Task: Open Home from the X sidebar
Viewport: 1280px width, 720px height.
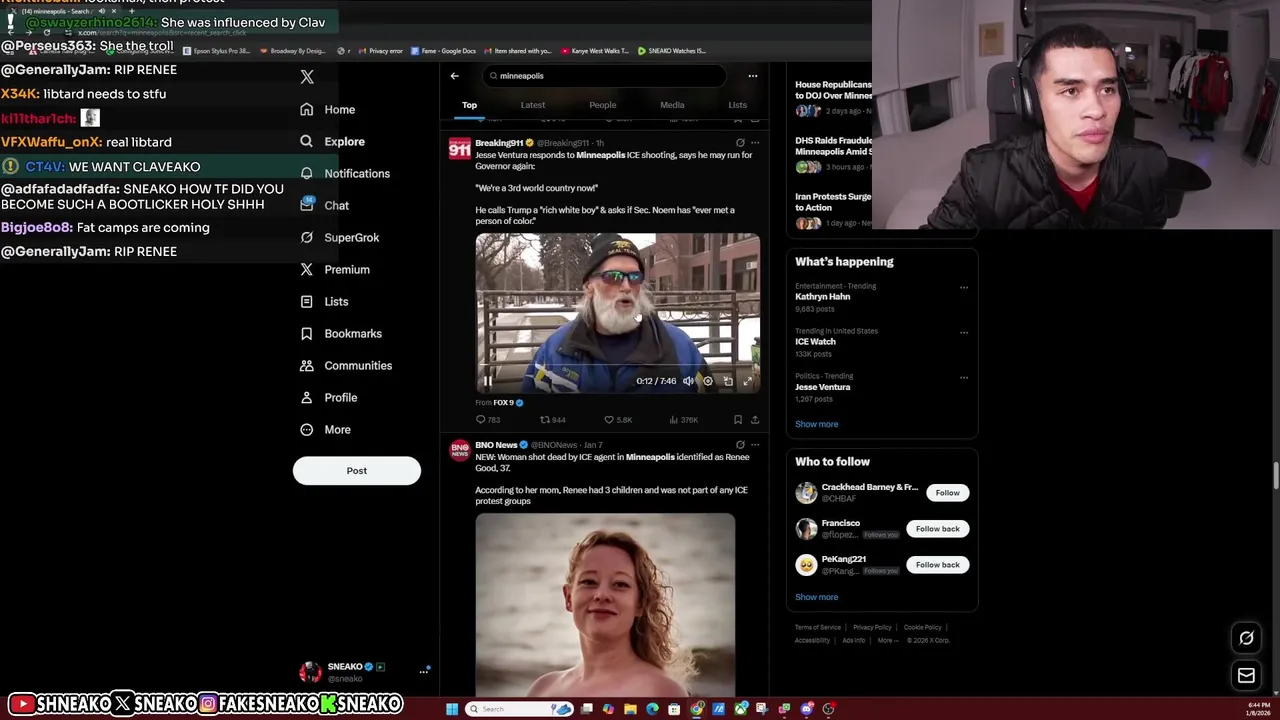Action: click(328, 109)
